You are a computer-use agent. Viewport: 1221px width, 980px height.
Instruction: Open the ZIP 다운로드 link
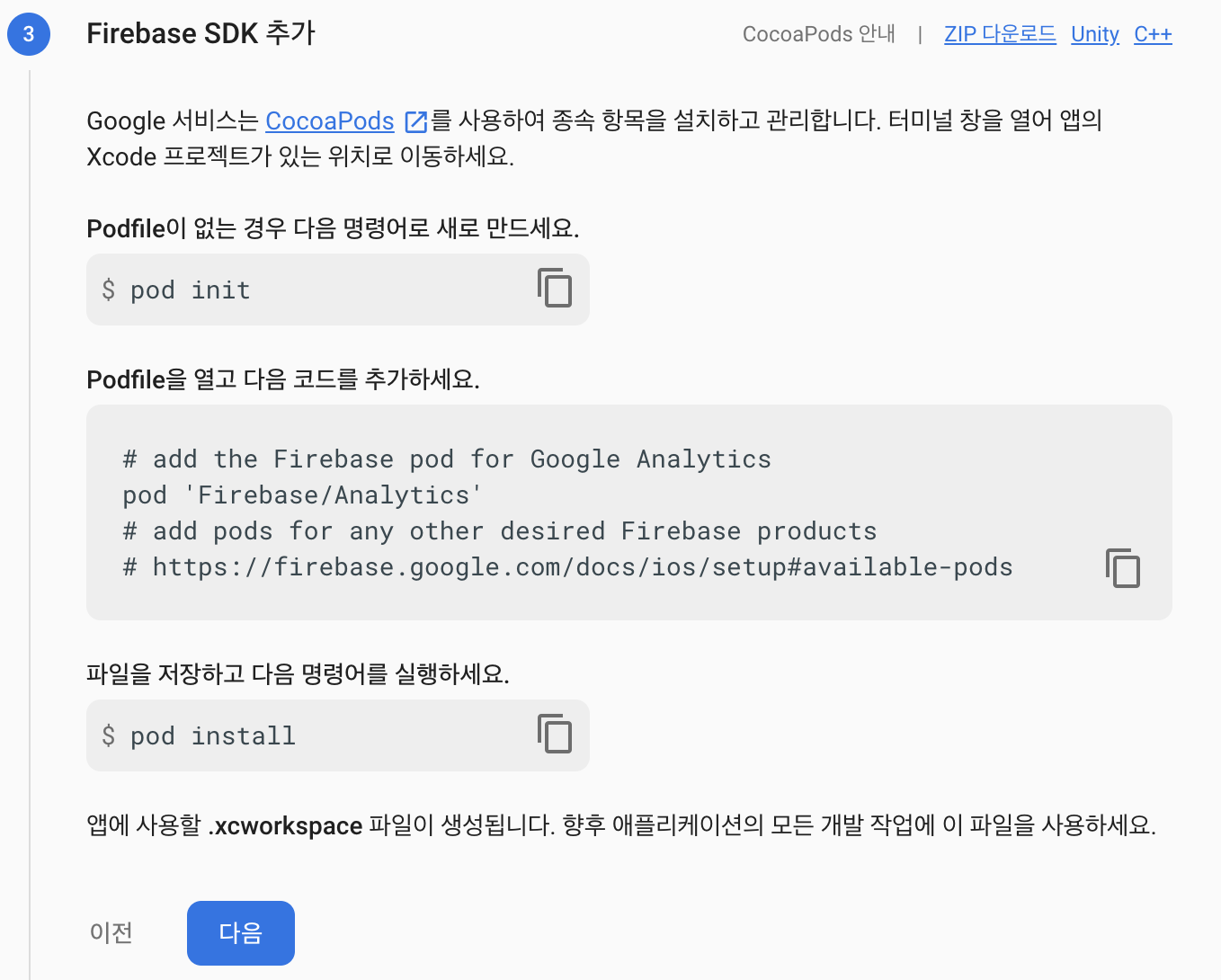click(1000, 34)
